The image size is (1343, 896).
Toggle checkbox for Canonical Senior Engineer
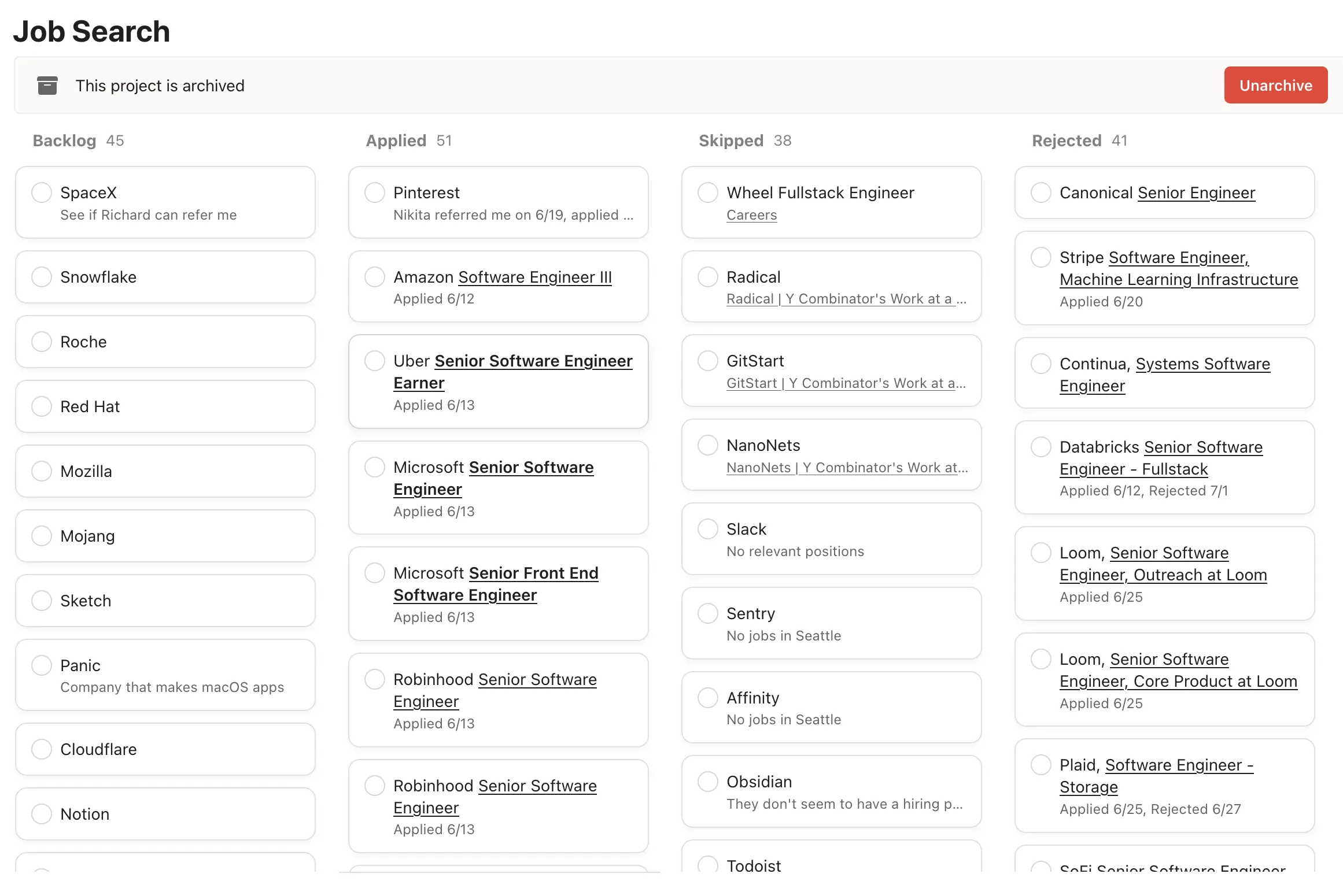[x=1041, y=192]
